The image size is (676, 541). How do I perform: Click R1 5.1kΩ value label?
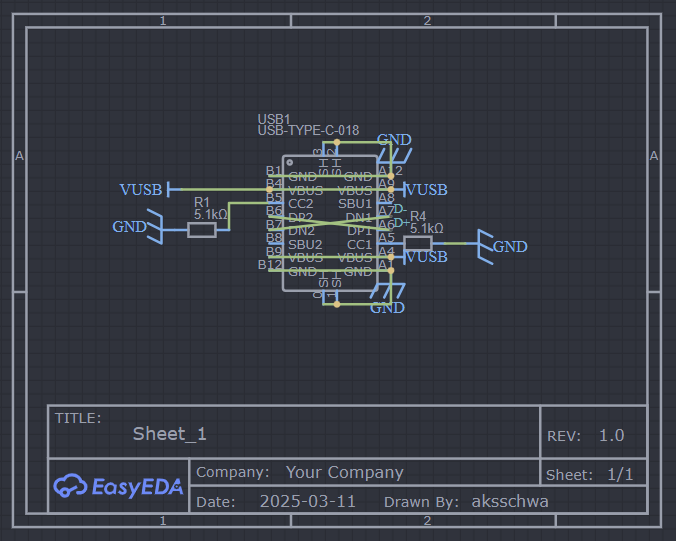[210, 215]
